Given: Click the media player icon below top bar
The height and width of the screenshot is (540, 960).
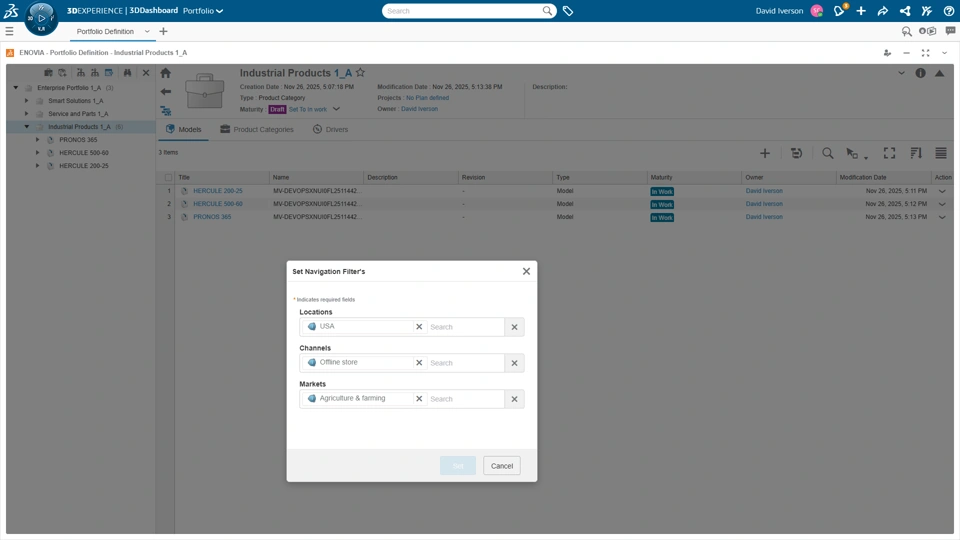Looking at the screenshot, I should tap(928, 31).
